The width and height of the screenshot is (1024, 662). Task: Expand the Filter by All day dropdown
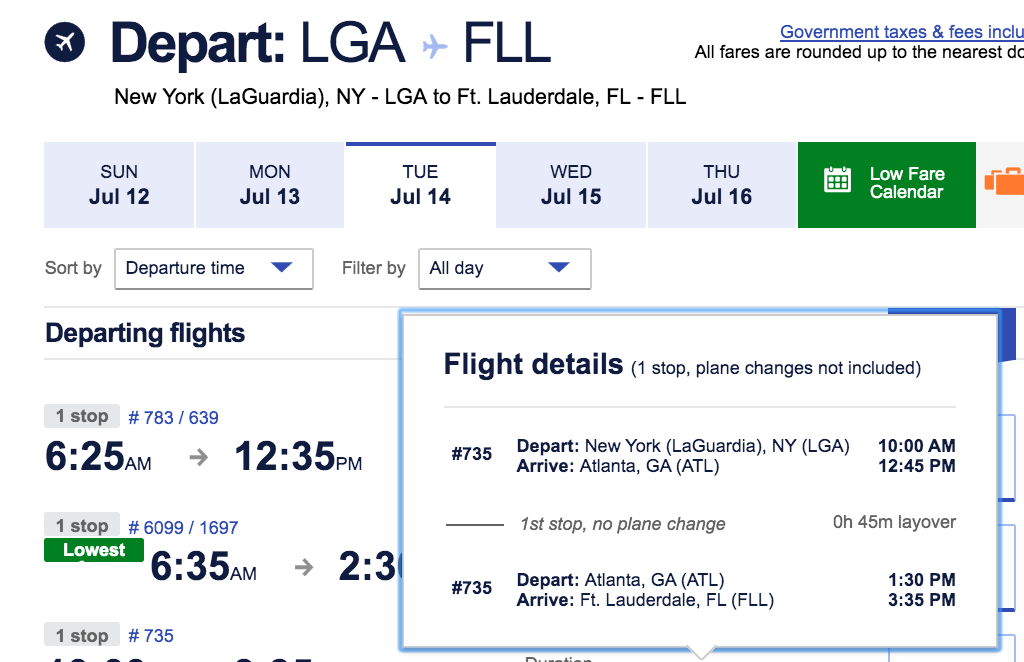point(504,268)
